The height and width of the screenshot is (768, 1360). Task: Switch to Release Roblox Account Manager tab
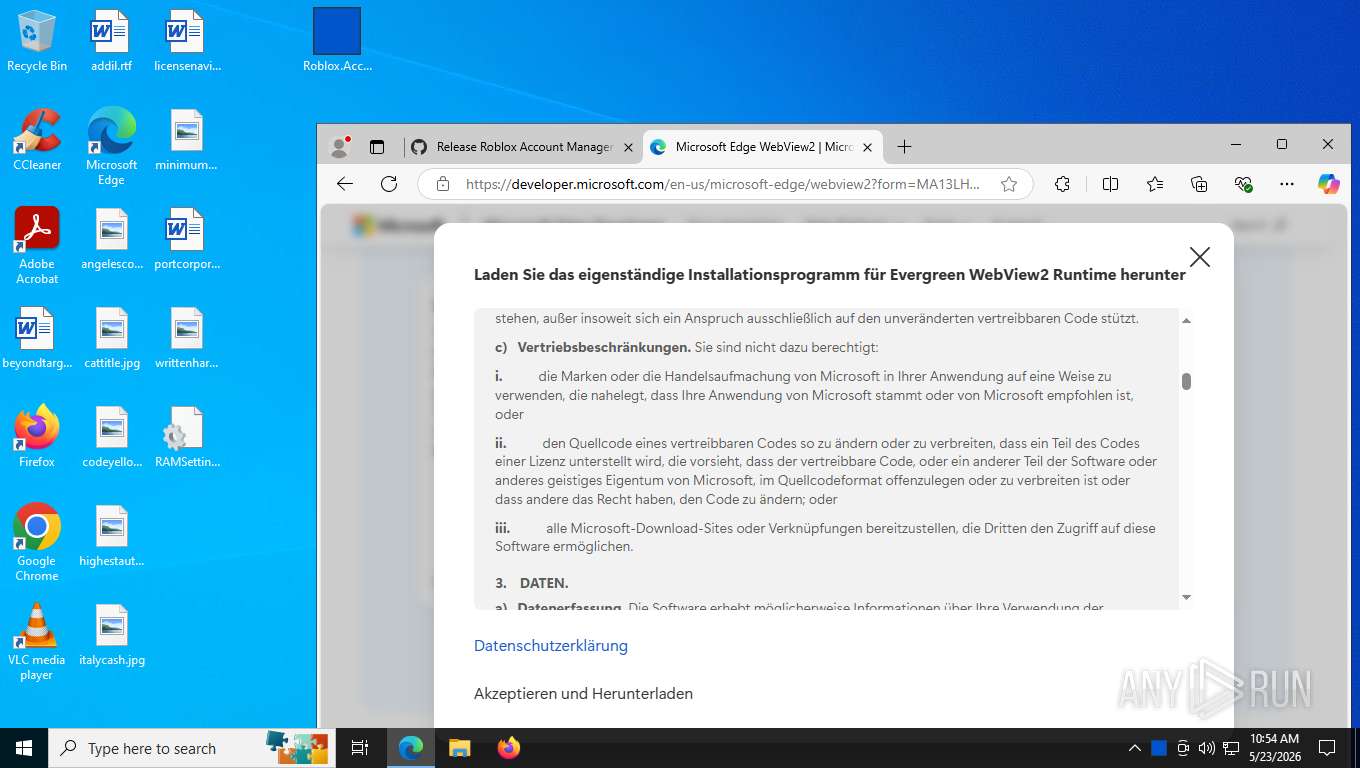[x=522, y=147]
